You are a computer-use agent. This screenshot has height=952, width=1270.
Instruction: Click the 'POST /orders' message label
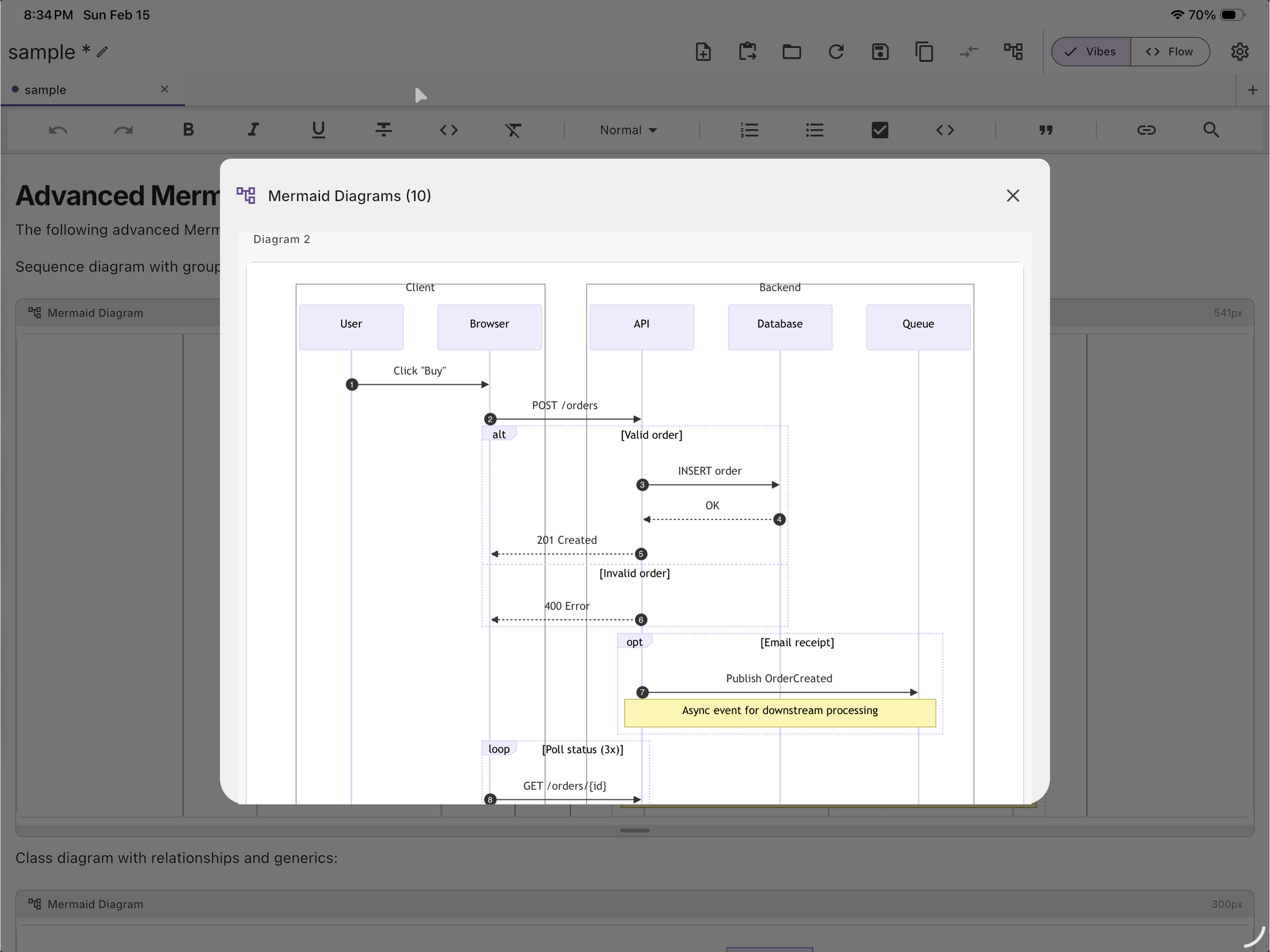click(564, 405)
